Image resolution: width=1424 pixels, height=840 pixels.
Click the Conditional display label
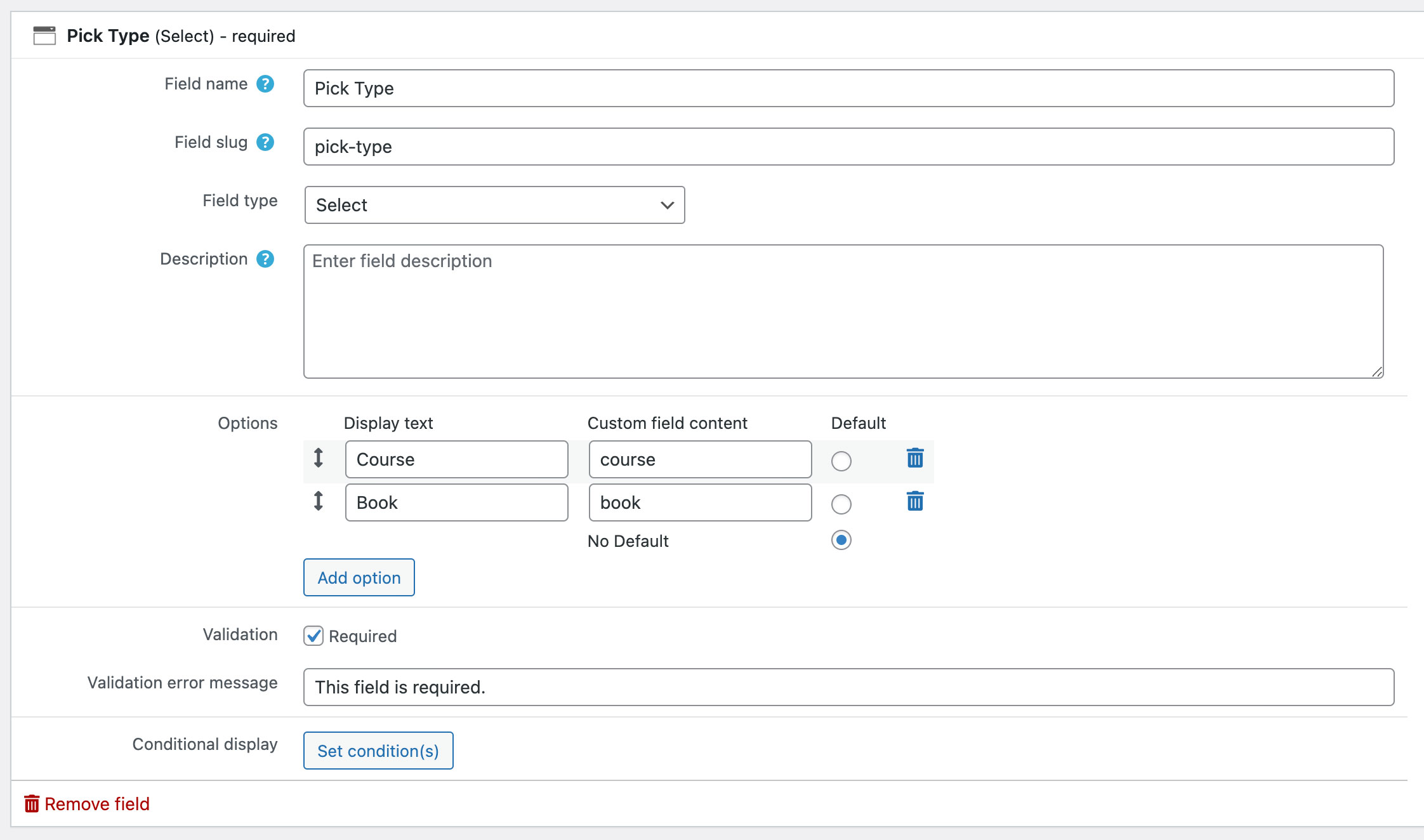[x=205, y=744]
